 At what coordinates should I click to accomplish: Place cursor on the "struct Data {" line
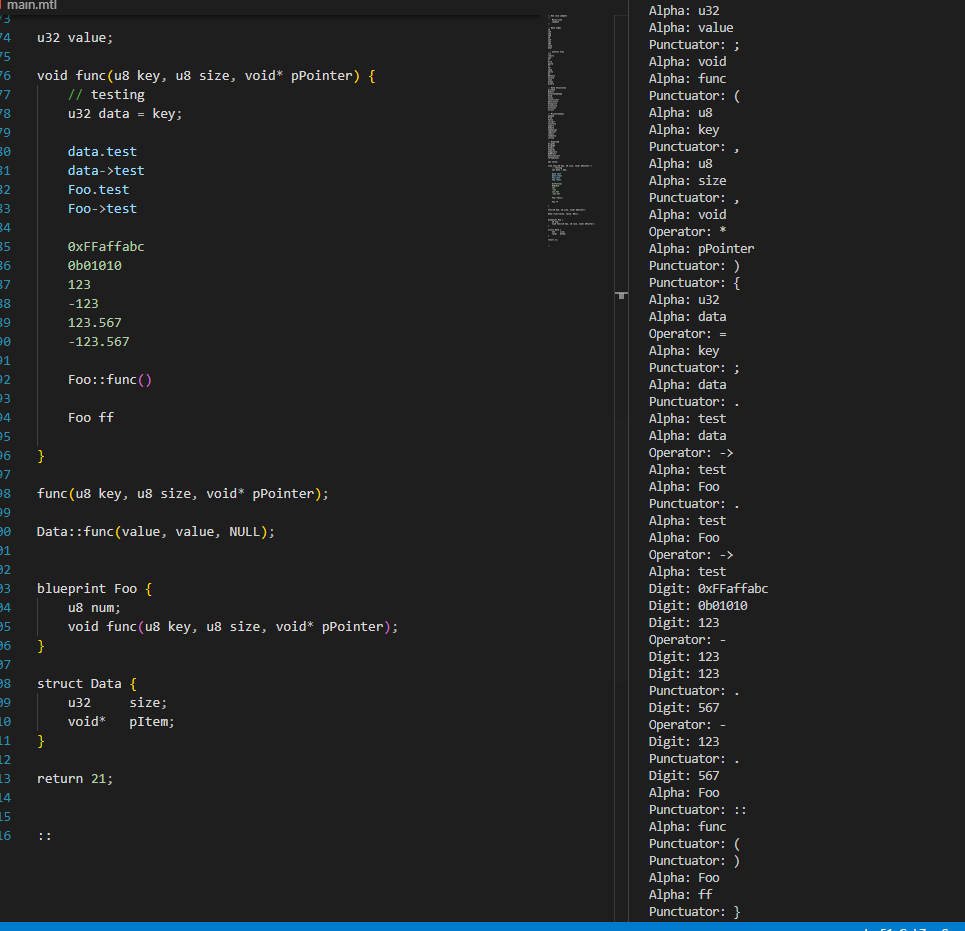(85, 684)
